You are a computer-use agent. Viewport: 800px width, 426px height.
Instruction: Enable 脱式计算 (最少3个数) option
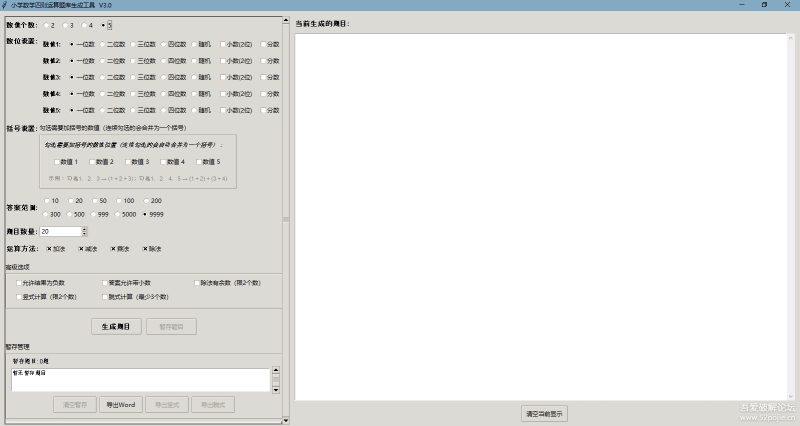coord(135,297)
